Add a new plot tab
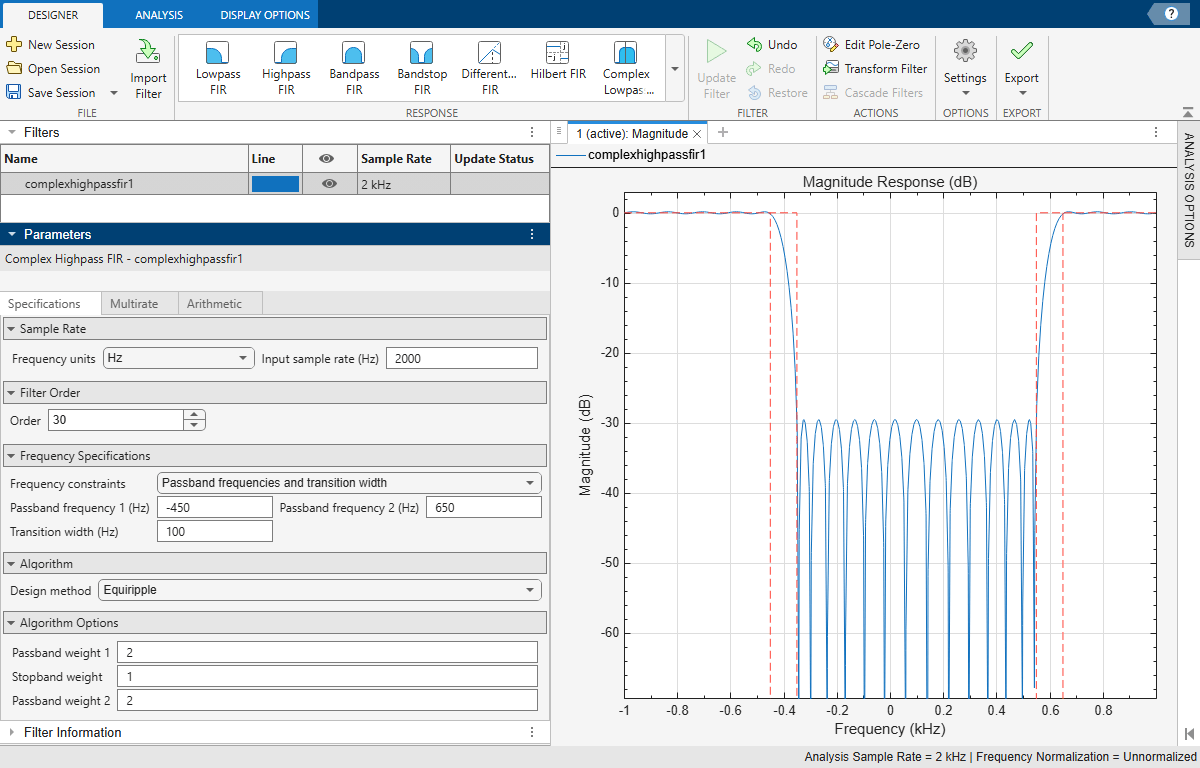The width and height of the screenshot is (1200, 768). pos(722,133)
